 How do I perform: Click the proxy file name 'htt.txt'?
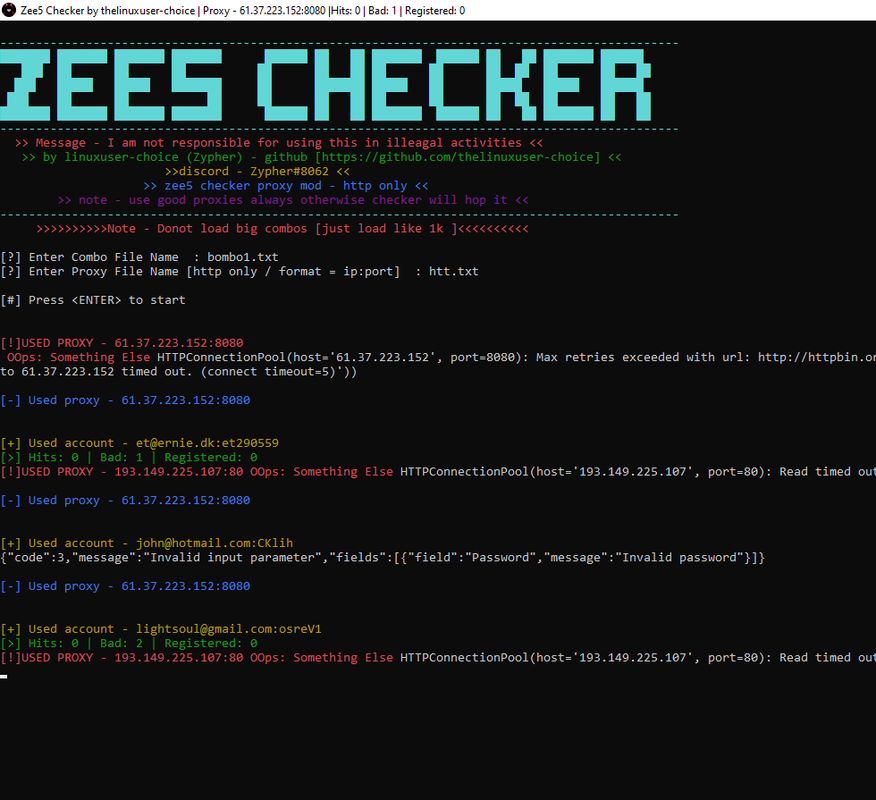tap(454, 272)
